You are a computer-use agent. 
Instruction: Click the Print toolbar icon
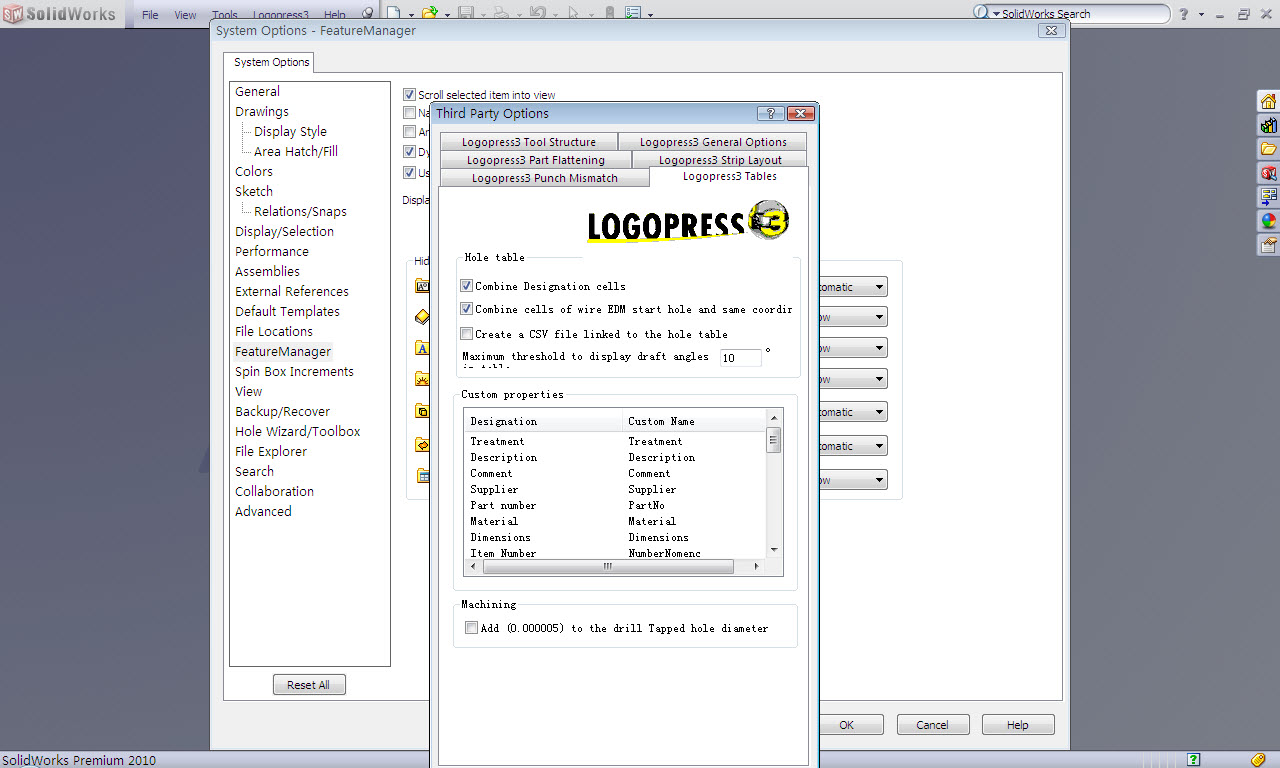point(501,14)
